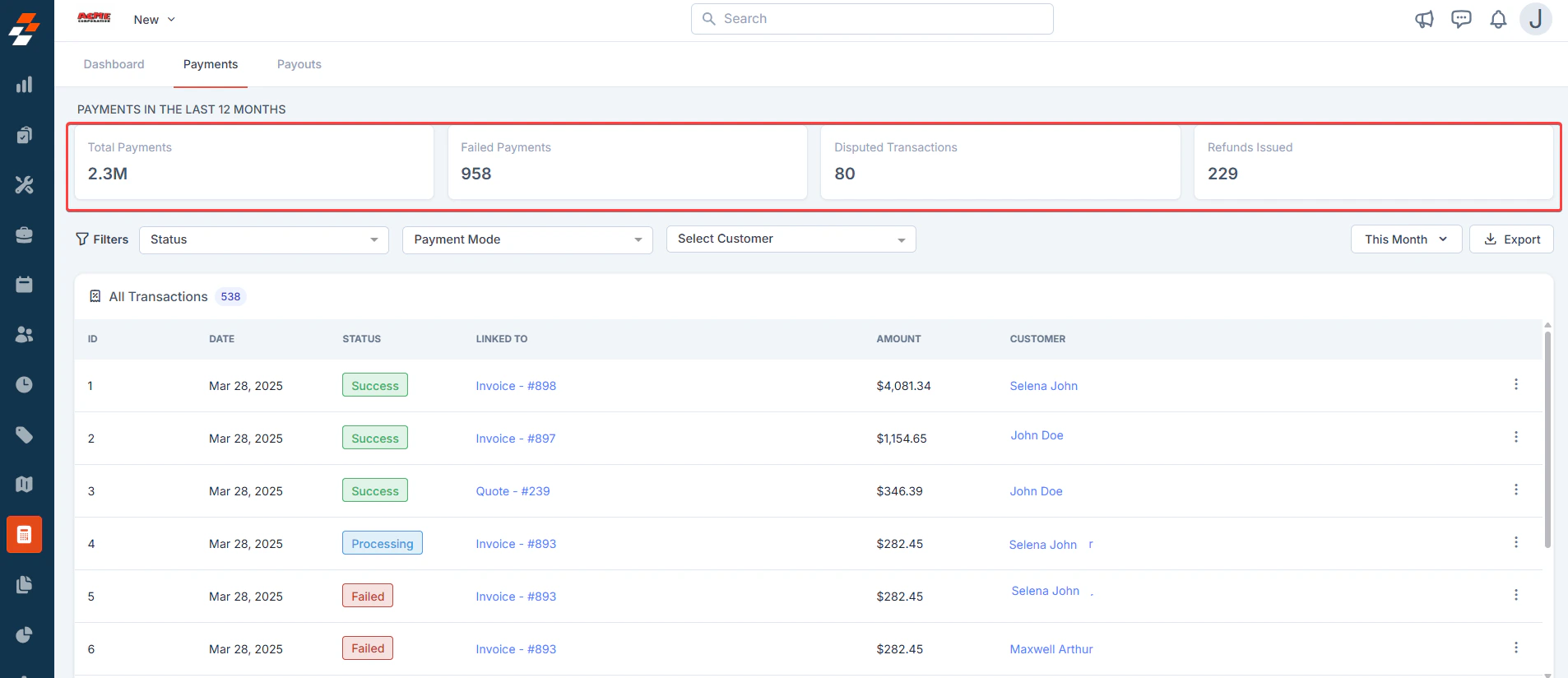
Task: Open Invoice - #898 link
Action: [516, 386]
